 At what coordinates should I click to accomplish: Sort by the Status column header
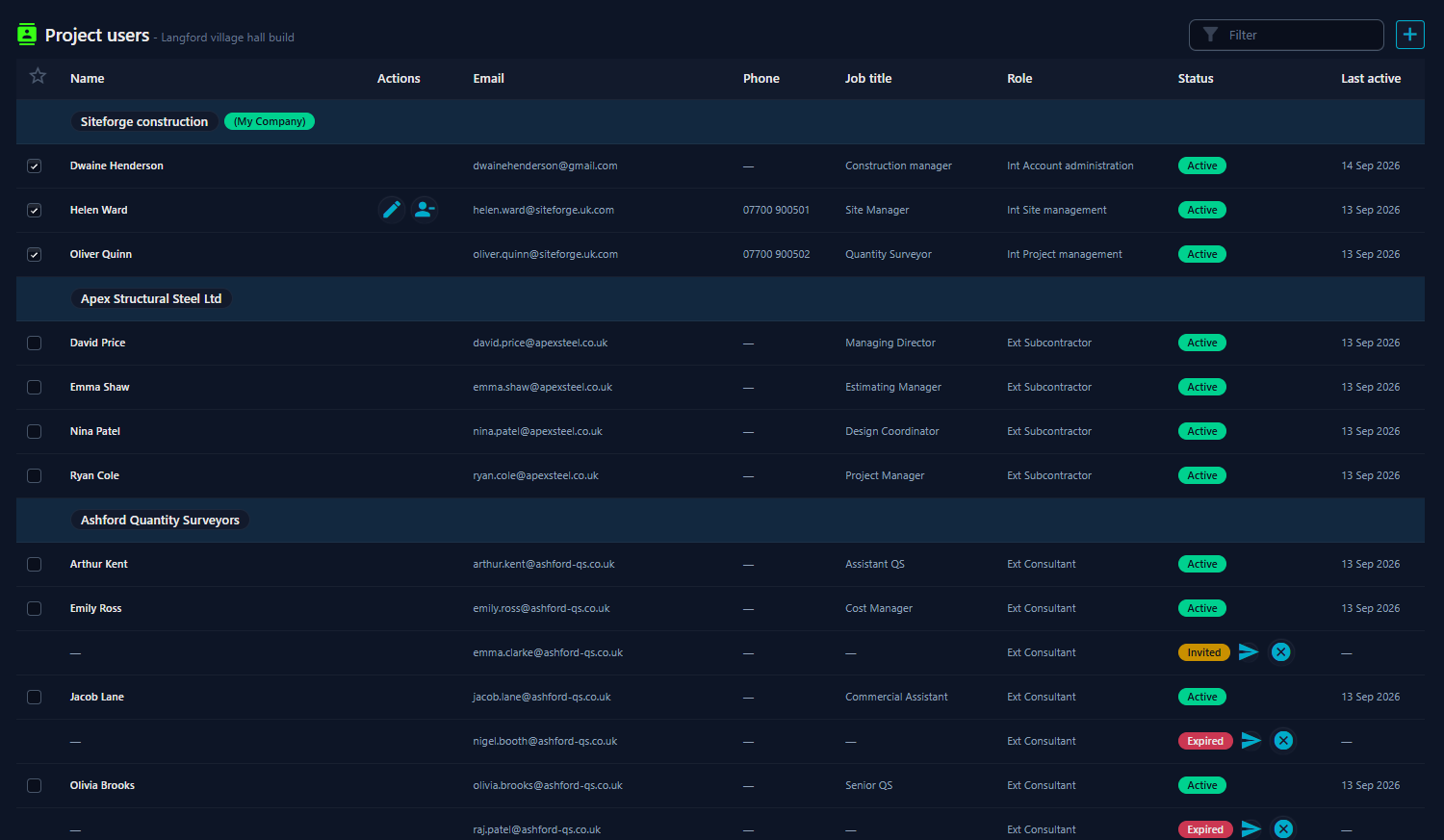click(1196, 79)
